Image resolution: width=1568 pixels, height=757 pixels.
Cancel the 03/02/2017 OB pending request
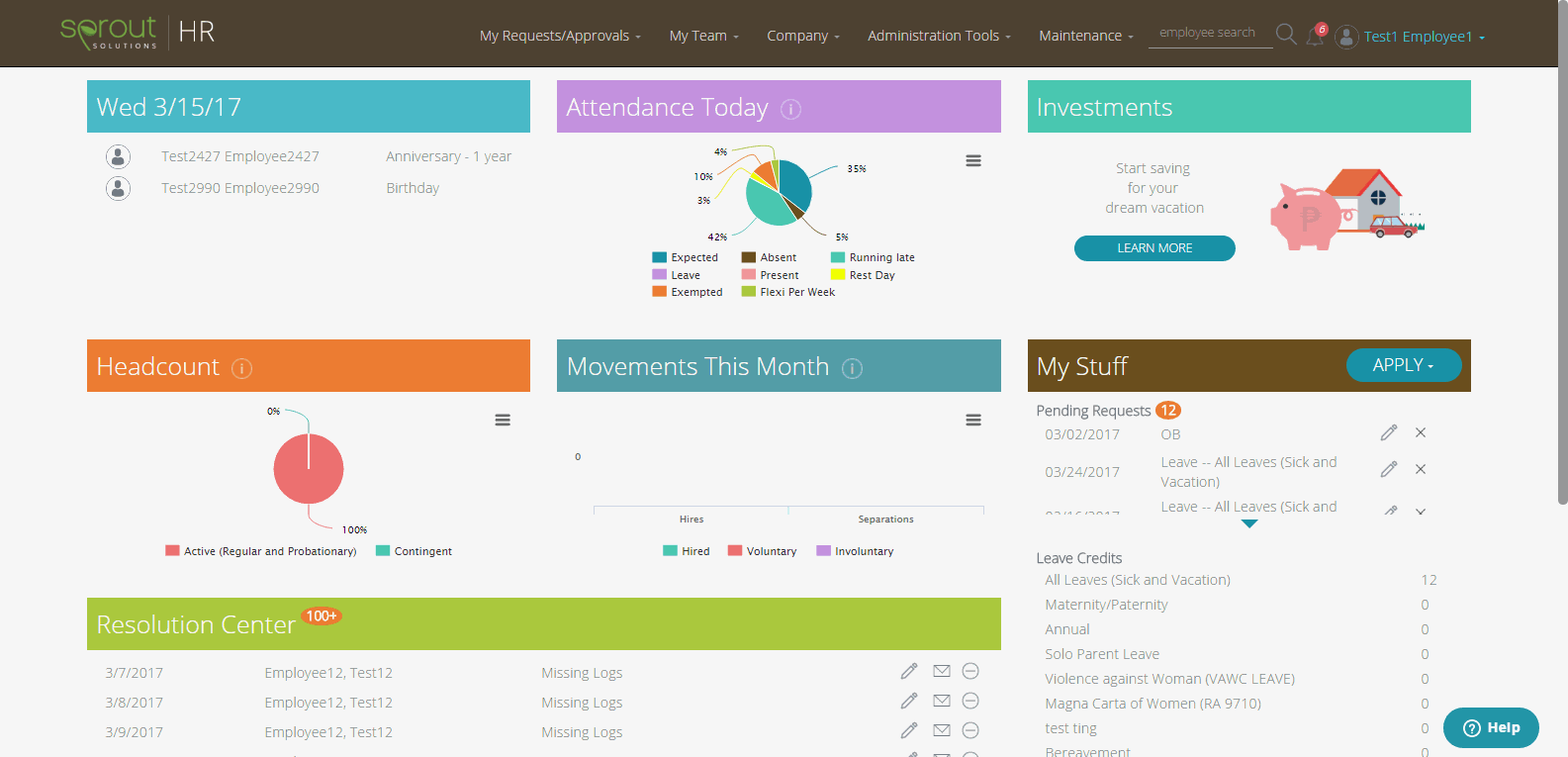(1421, 432)
